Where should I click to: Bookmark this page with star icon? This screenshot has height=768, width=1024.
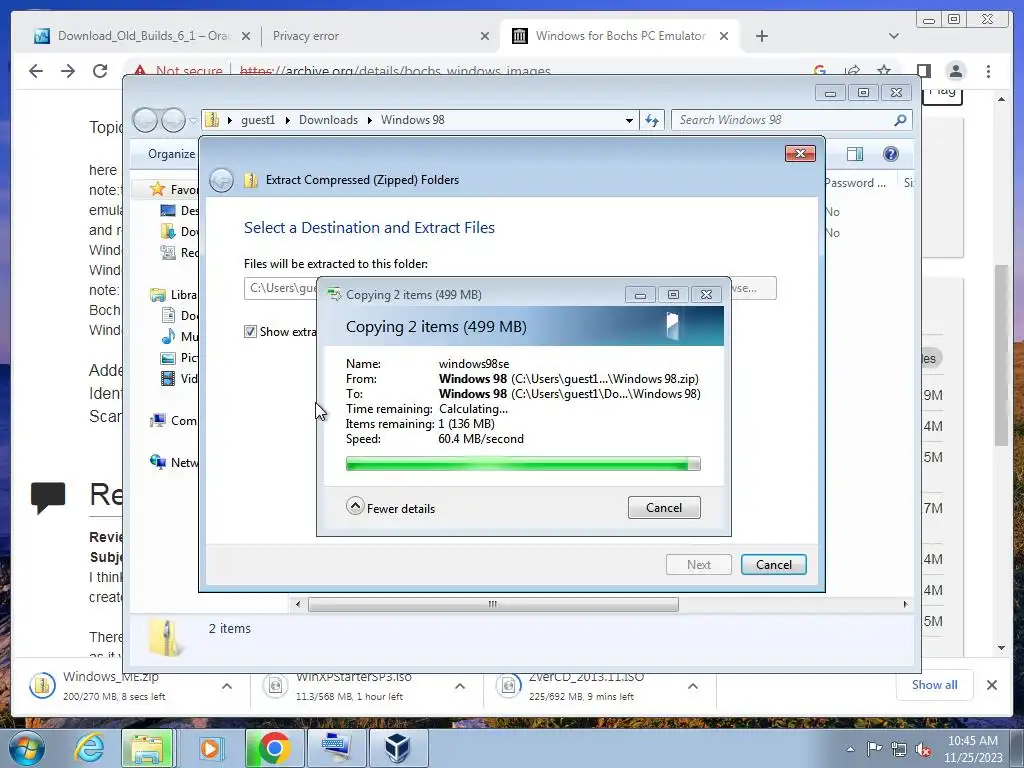(x=884, y=70)
